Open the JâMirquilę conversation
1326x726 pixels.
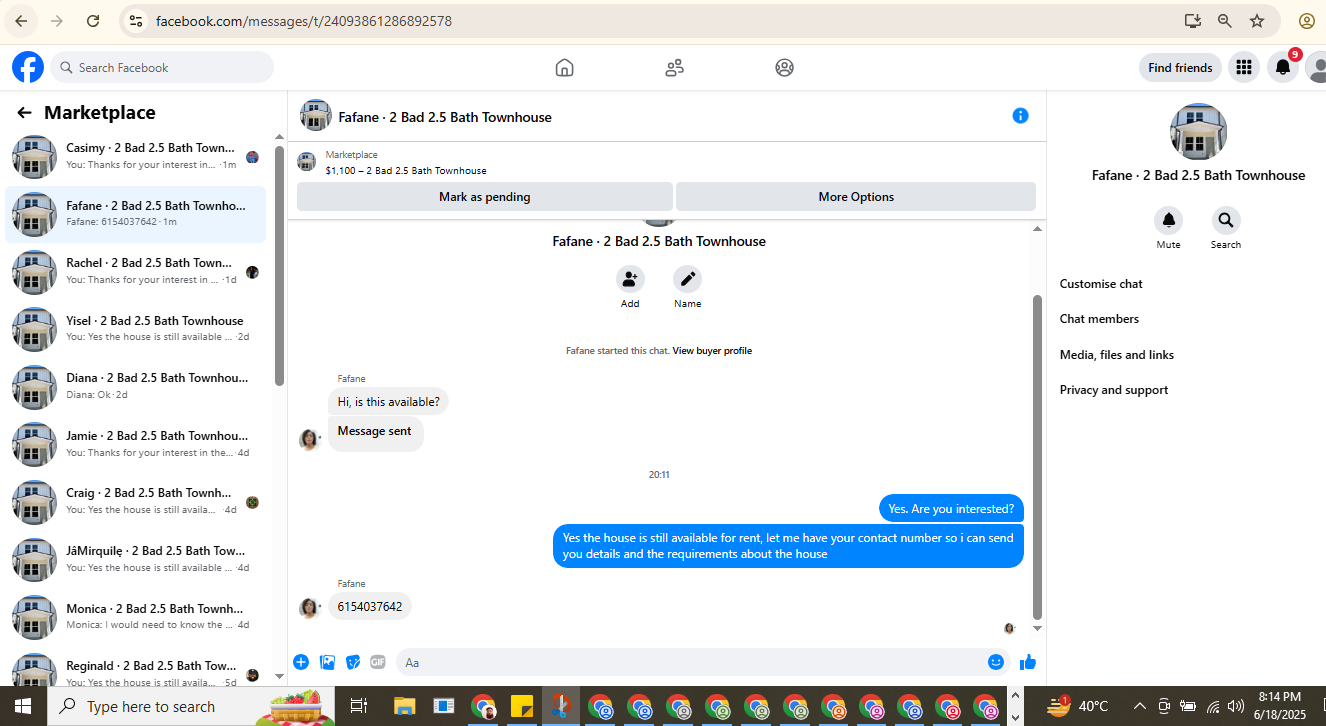pos(136,560)
